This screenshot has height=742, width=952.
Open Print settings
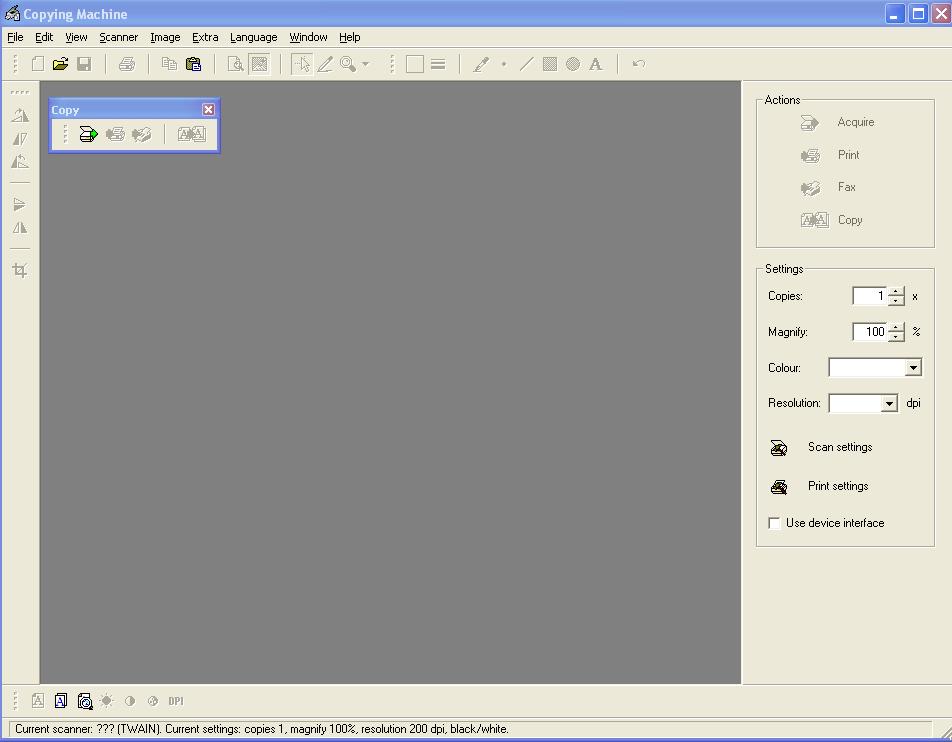coord(819,486)
